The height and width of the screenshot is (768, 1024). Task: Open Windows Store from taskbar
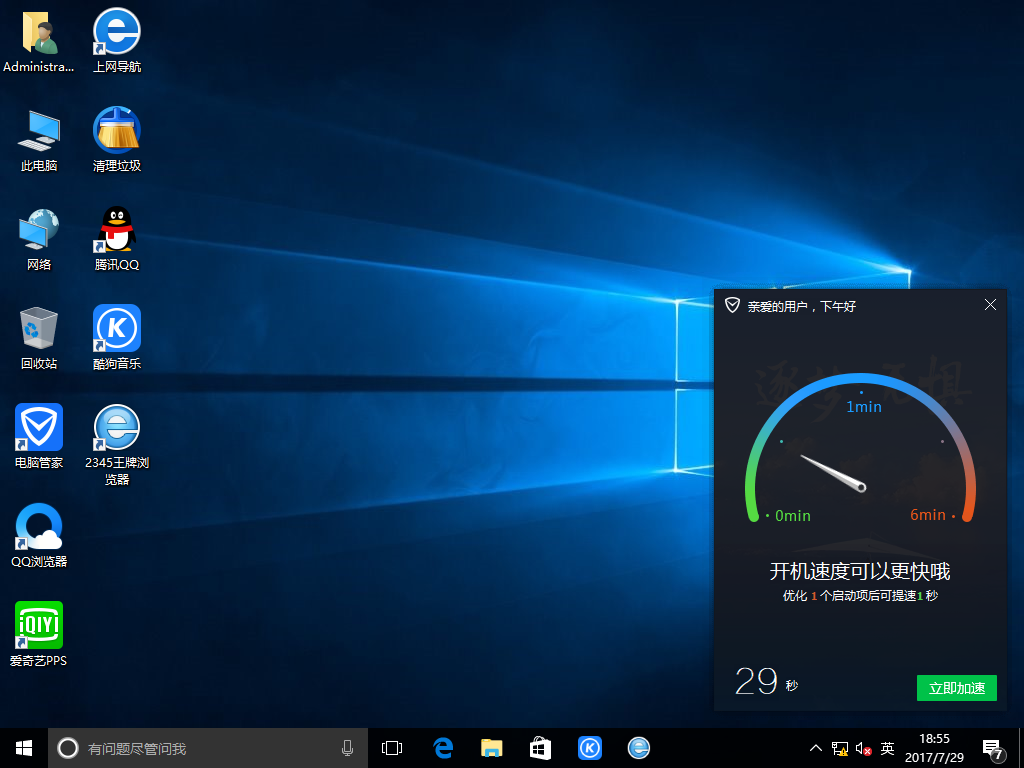[x=540, y=748]
